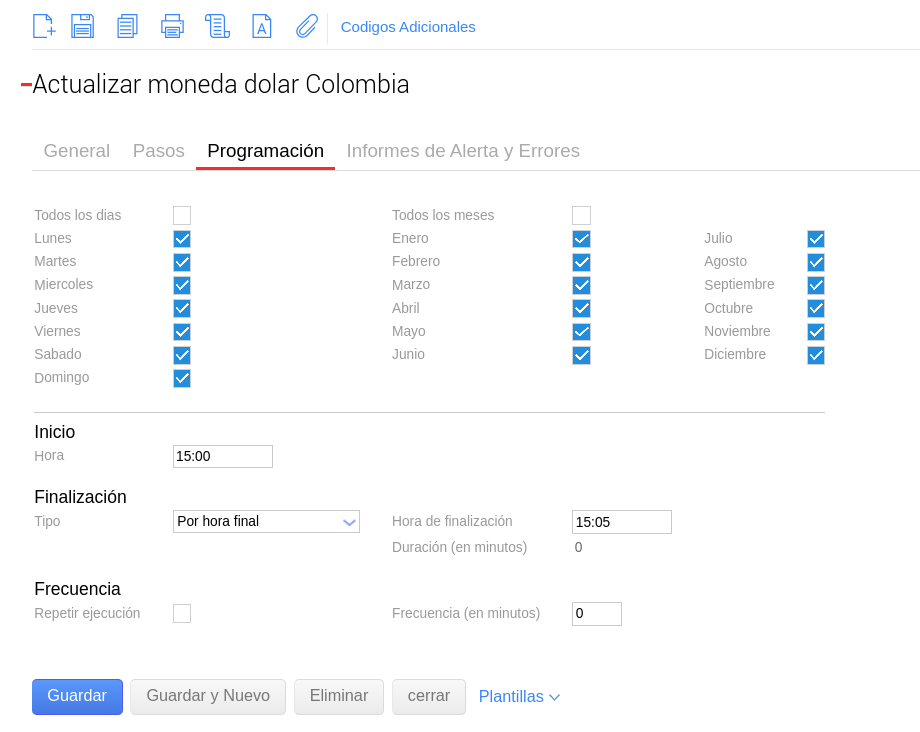Expand the Plantillas dropdown menu

[519, 696]
